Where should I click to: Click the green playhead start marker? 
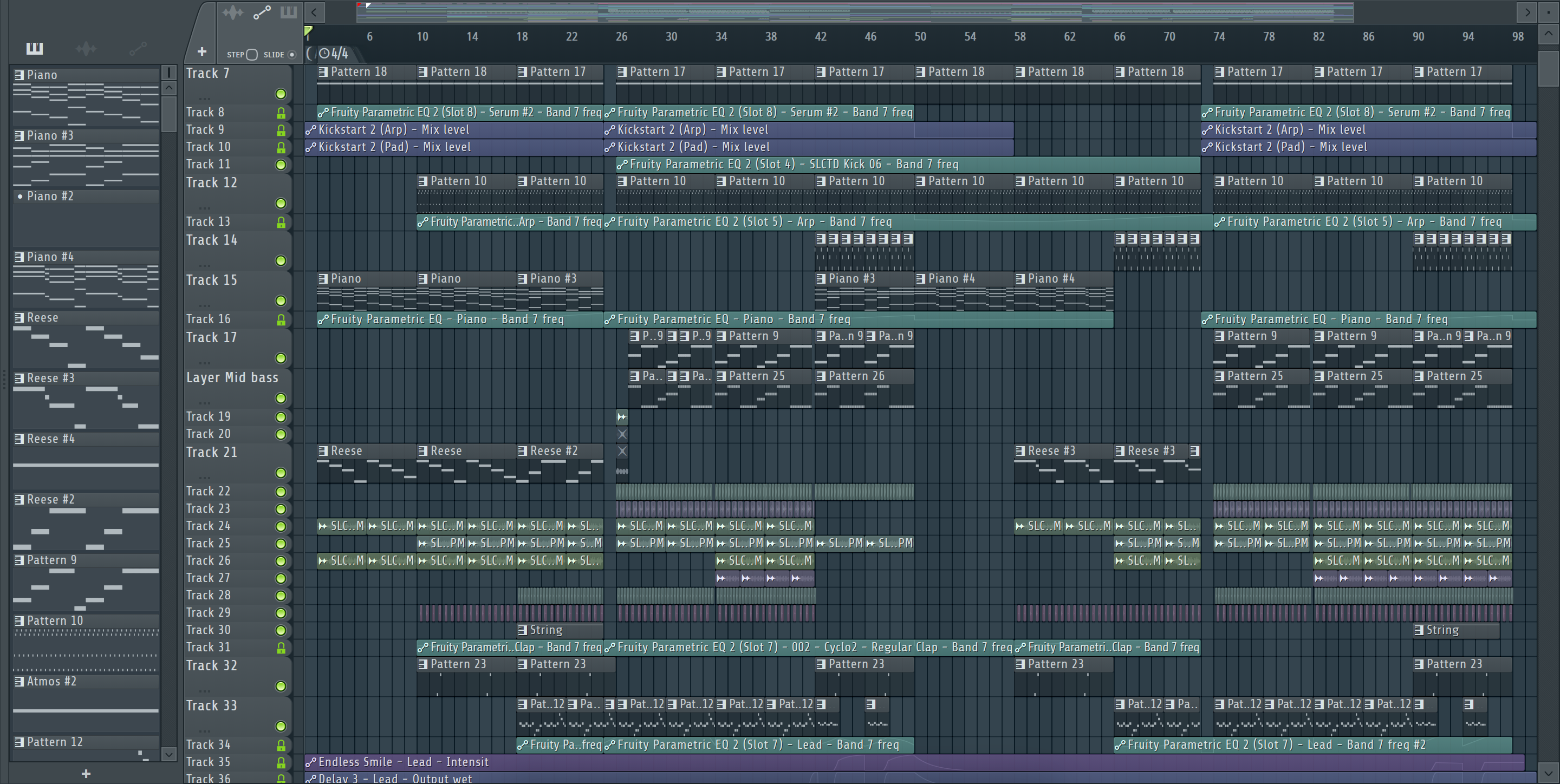pyautogui.click(x=308, y=30)
